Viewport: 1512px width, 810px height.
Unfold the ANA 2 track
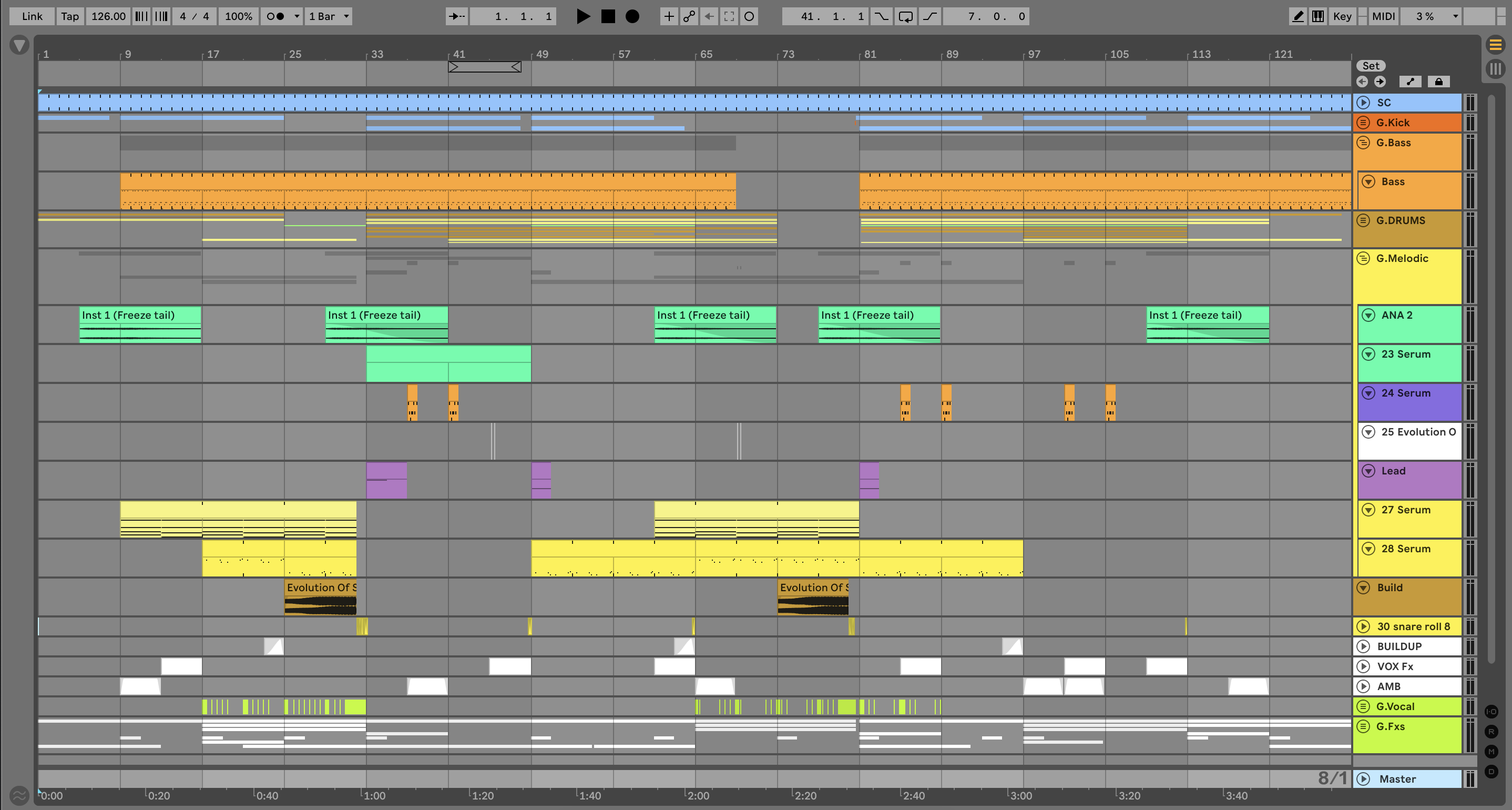tap(1368, 316)
